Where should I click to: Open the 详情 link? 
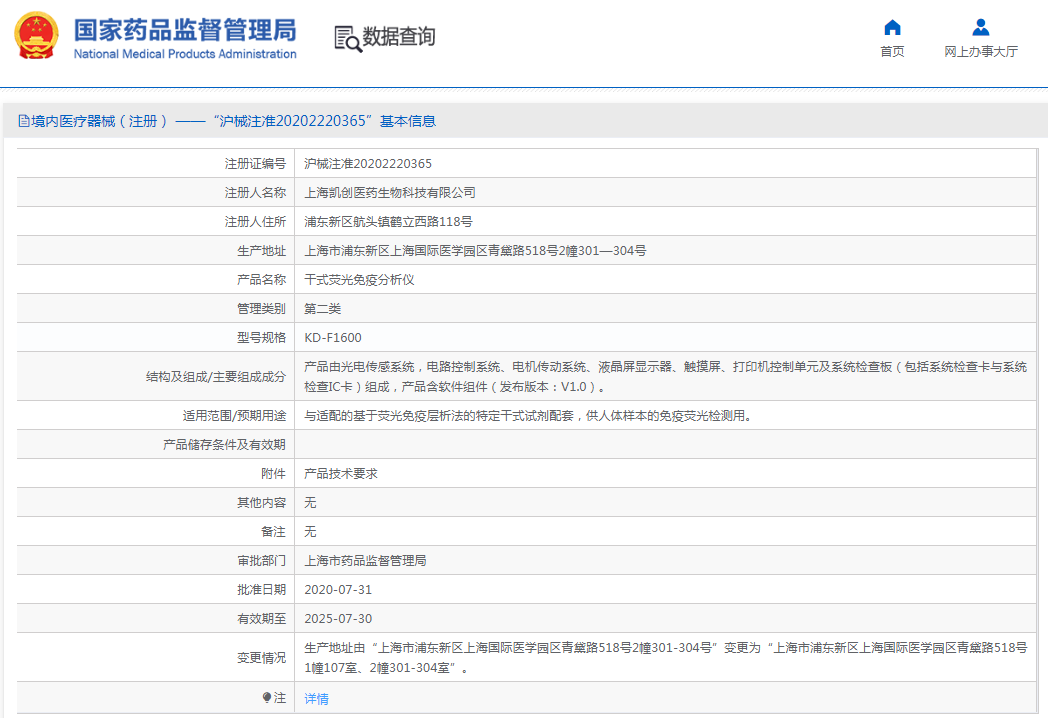(316, 699)
